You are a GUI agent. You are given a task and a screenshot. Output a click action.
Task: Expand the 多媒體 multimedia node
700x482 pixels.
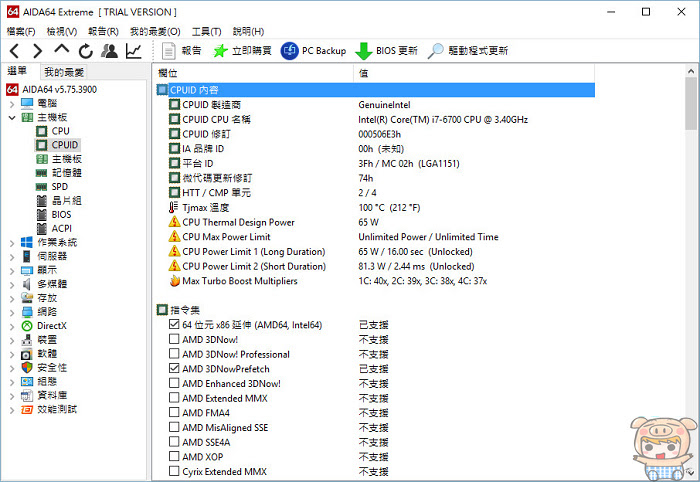12,285
